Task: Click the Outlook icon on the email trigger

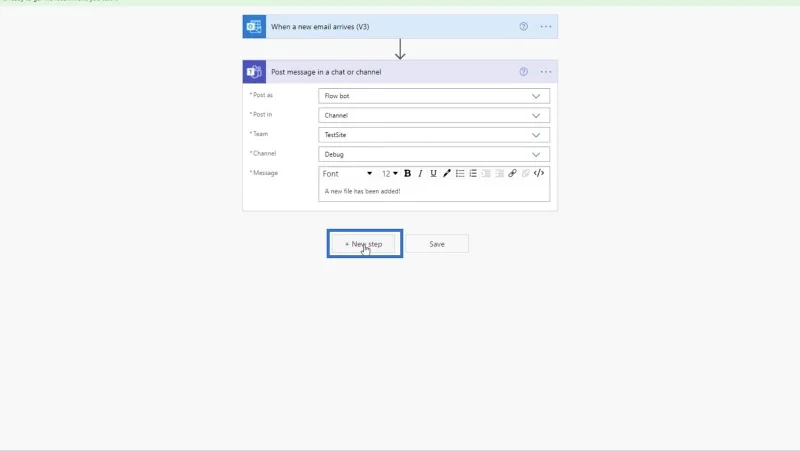Action: click(254, 27)
